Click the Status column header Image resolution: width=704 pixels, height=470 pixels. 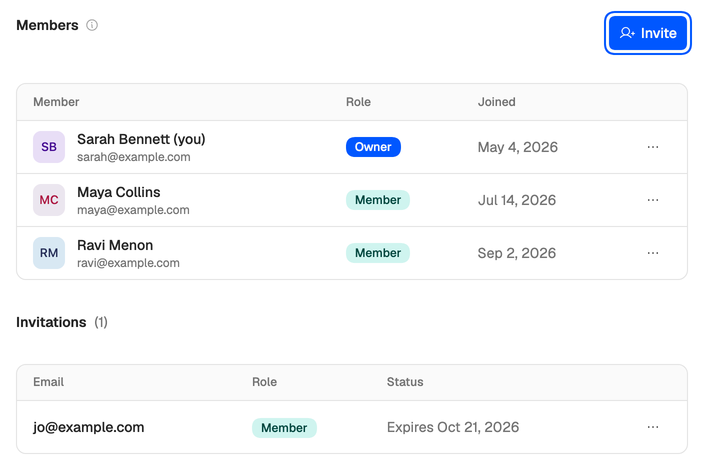405,382
